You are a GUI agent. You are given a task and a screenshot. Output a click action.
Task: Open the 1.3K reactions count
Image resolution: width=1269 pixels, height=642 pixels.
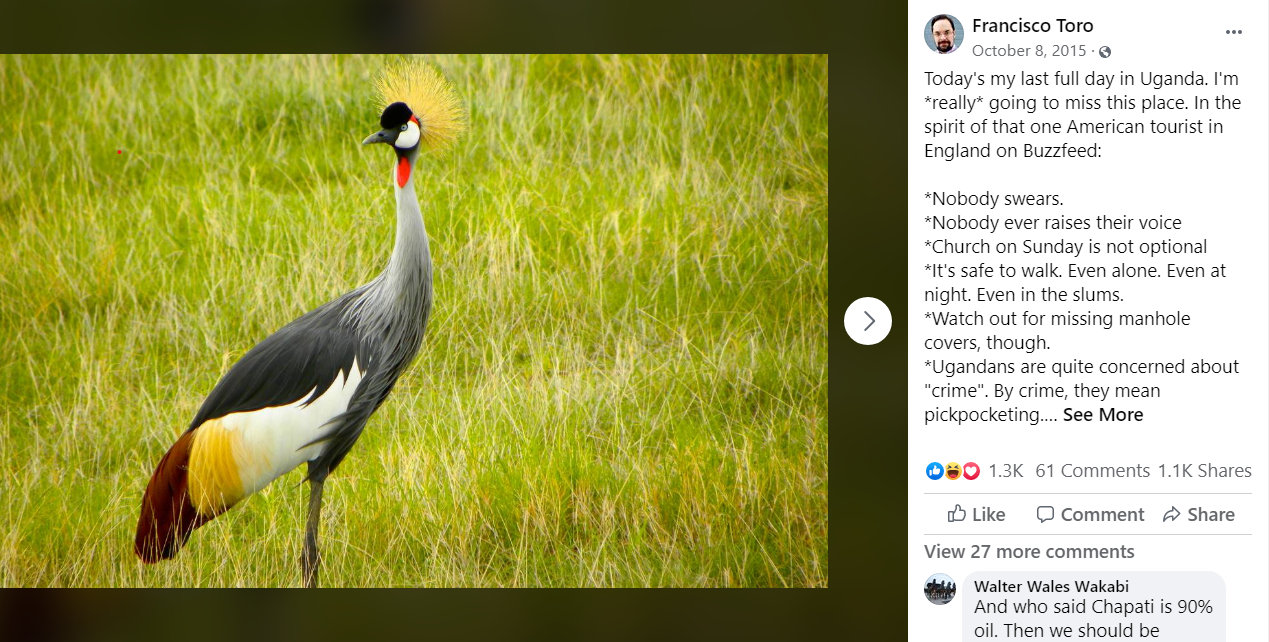coord(1005,471)
